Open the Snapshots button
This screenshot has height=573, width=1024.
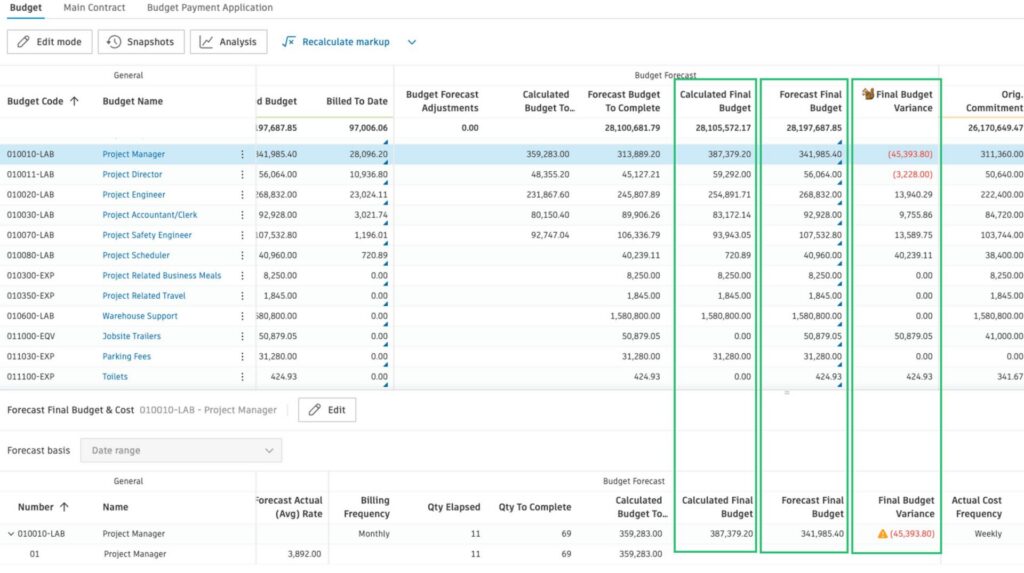[x=141, y=42]
